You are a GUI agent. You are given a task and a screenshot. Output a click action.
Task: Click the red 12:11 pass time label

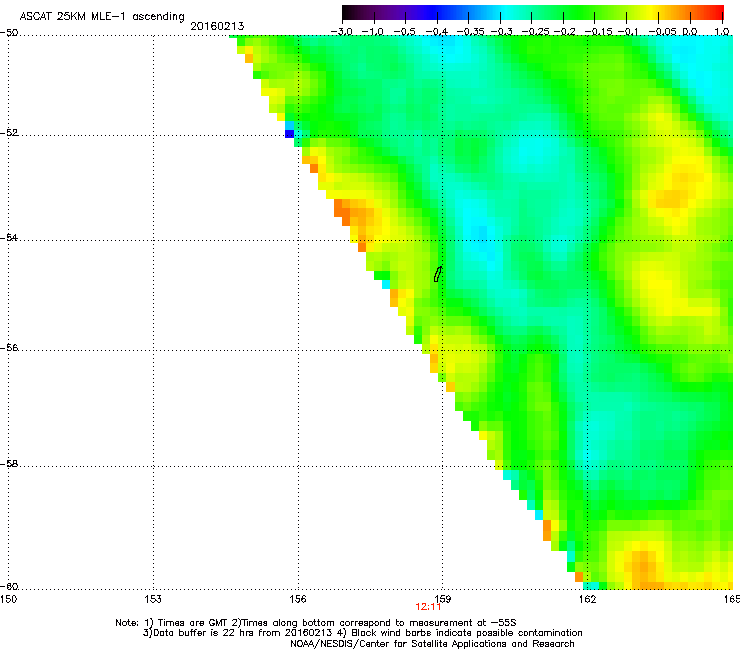pyautogui.click(x=428, y=607)
